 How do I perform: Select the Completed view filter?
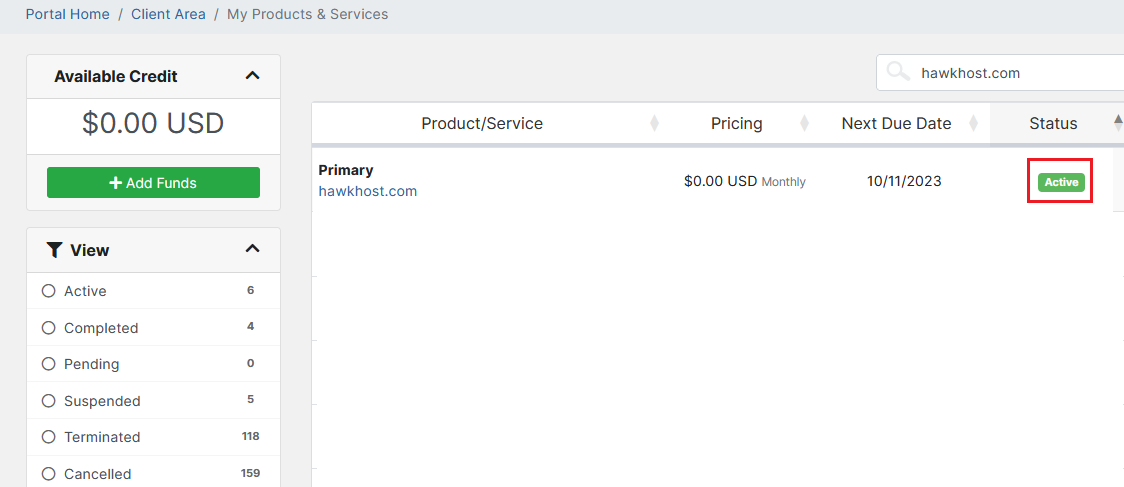tap(48, 328)
